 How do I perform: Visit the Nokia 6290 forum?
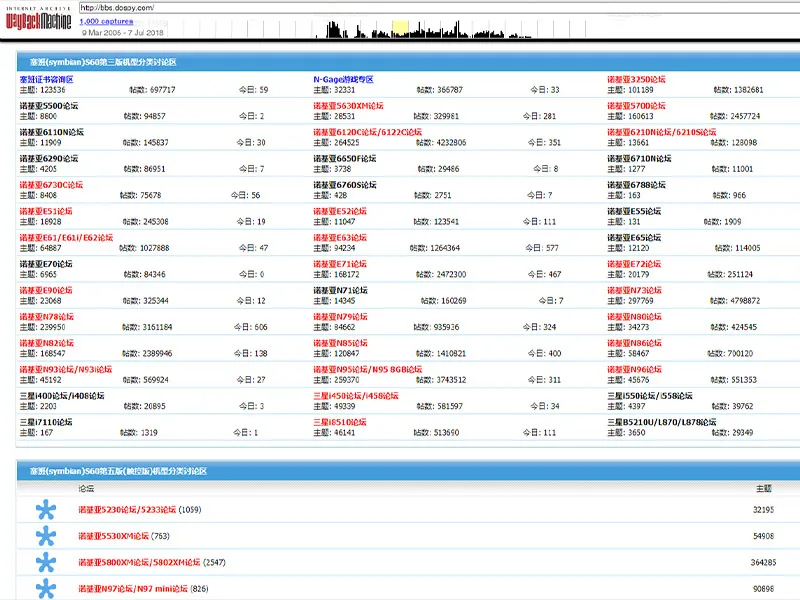click(x=49, y=159)
